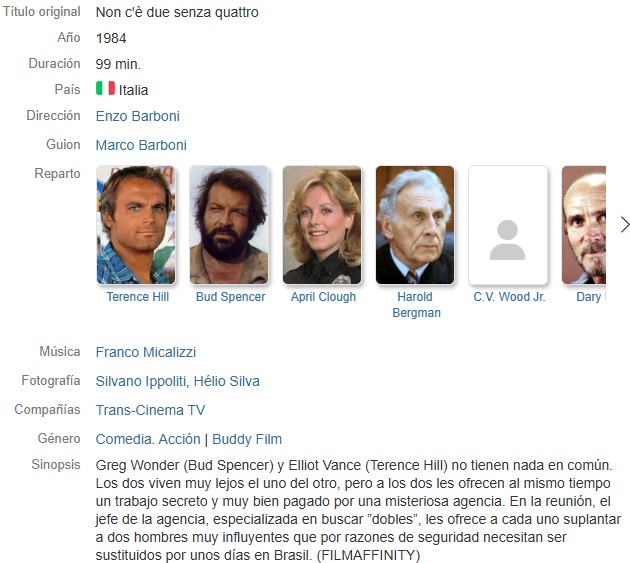Click the partially visible Dary cast photo

coord(584,225)
